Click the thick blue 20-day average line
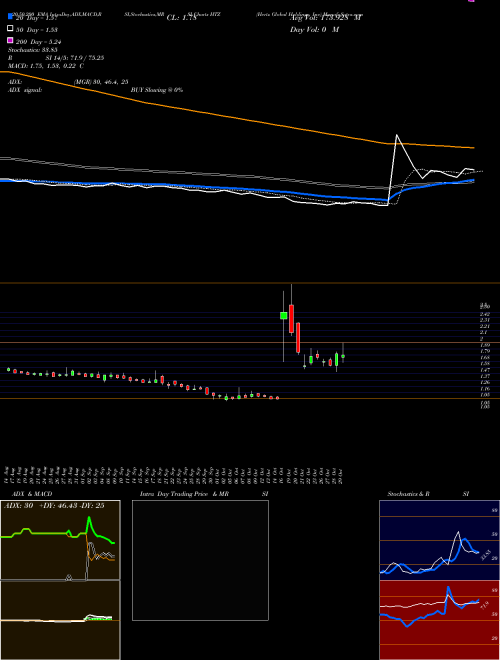Viewport: 500px width, 660px height. (x=236, y=189)
